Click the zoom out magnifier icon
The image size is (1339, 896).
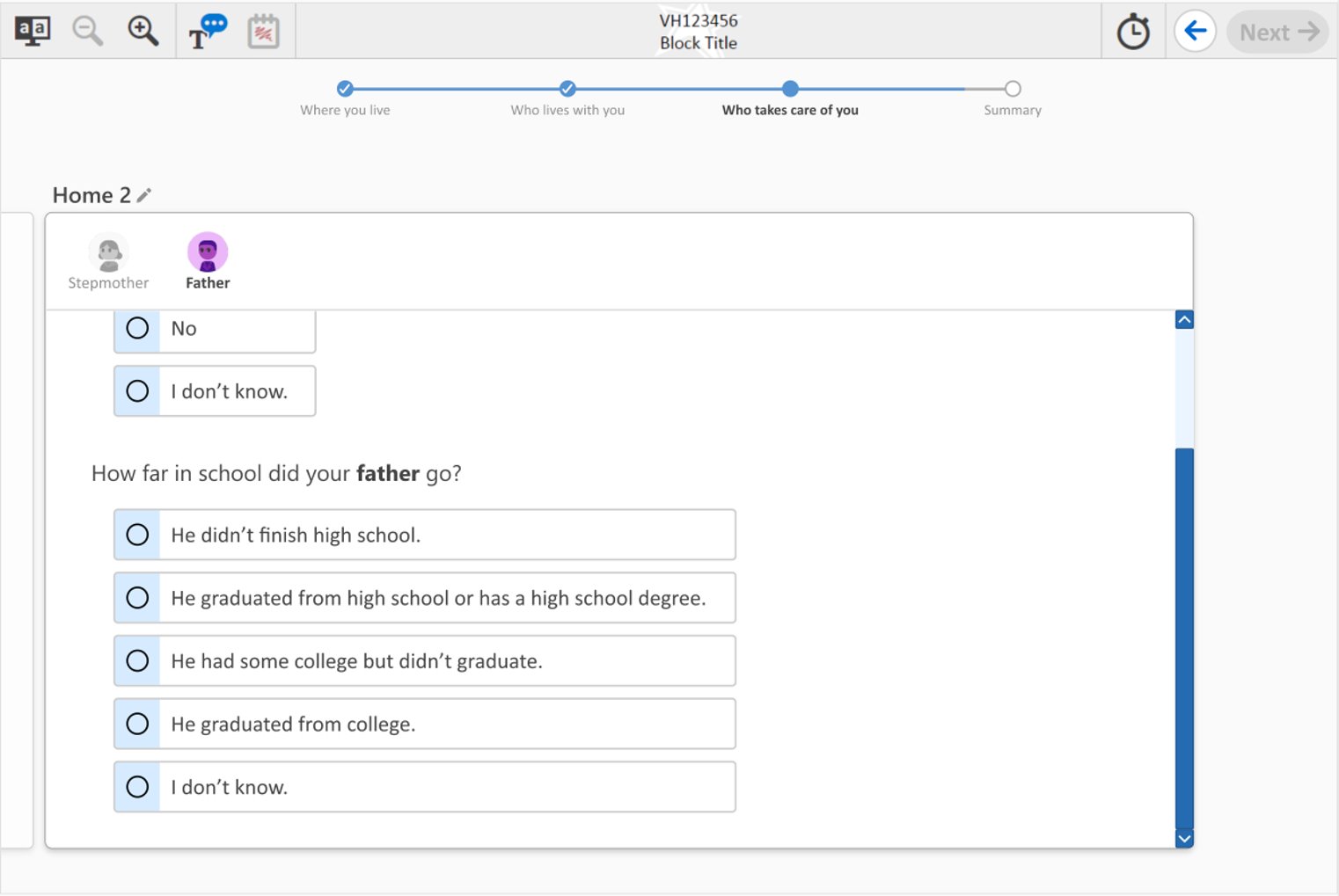point(87,32)
